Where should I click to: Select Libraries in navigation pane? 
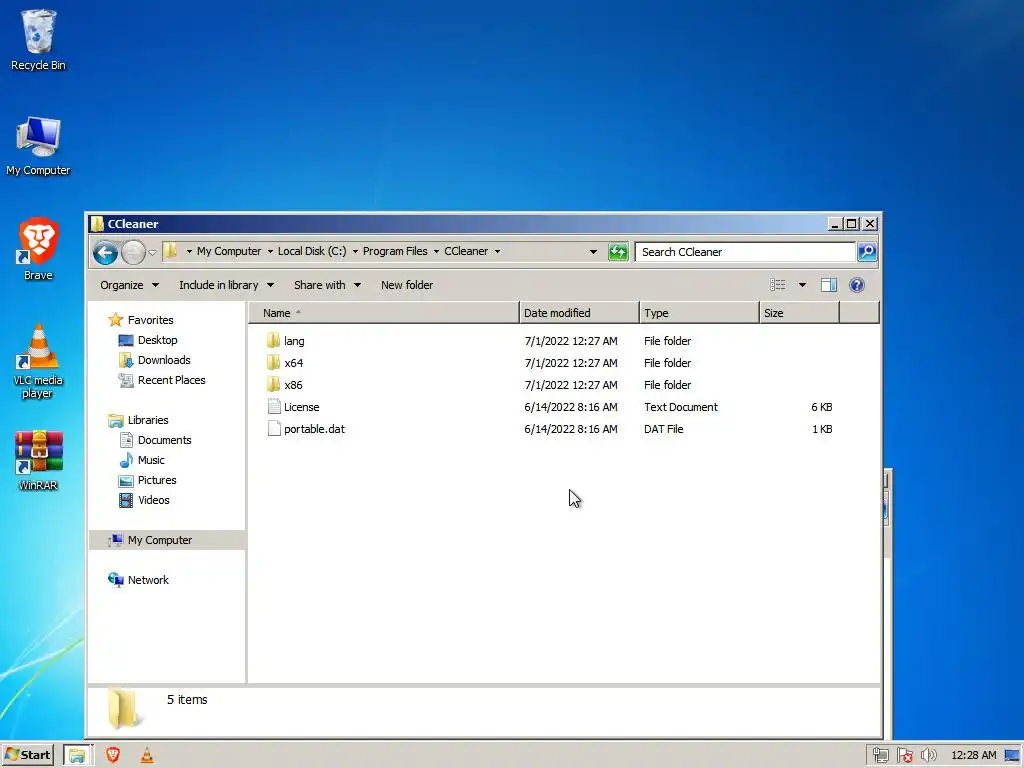(x=148, y=420)
